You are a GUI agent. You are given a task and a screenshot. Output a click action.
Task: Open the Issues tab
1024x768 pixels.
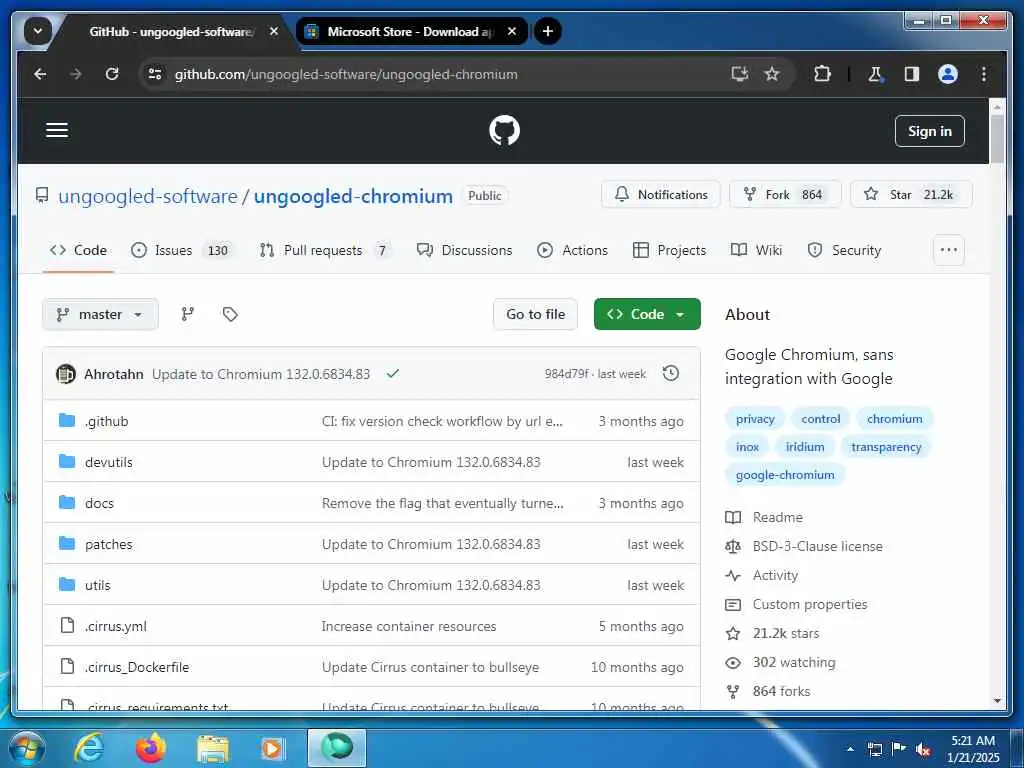coord(182,250)
